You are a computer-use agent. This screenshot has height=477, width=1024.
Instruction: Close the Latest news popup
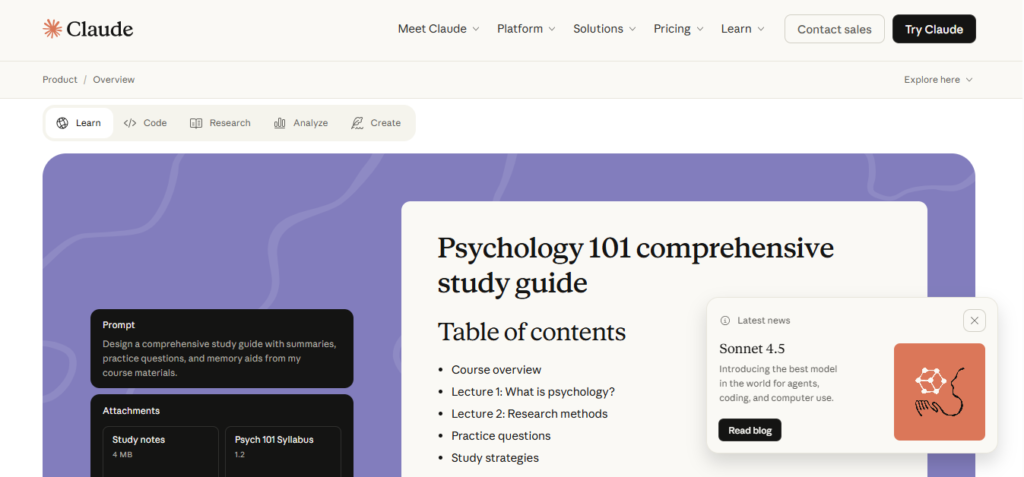click(x=975, y=320)
